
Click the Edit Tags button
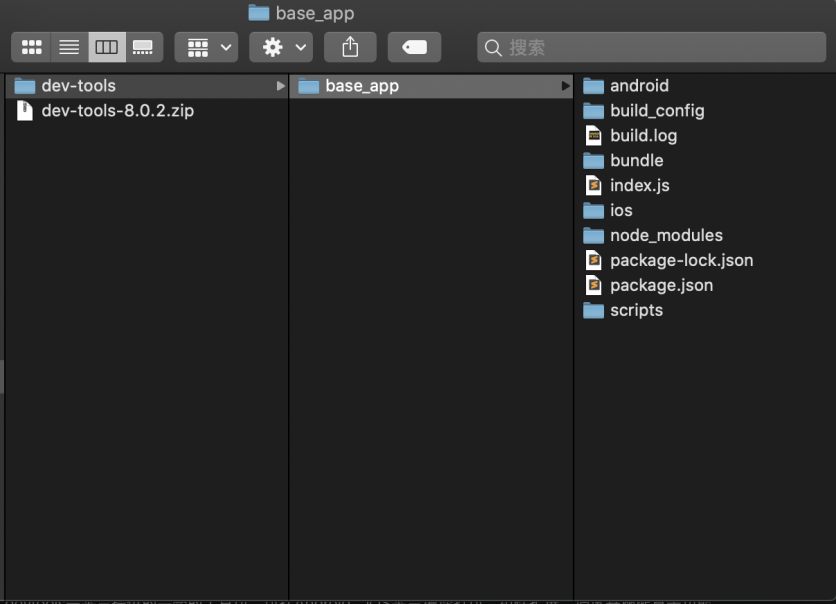(414, 47)
